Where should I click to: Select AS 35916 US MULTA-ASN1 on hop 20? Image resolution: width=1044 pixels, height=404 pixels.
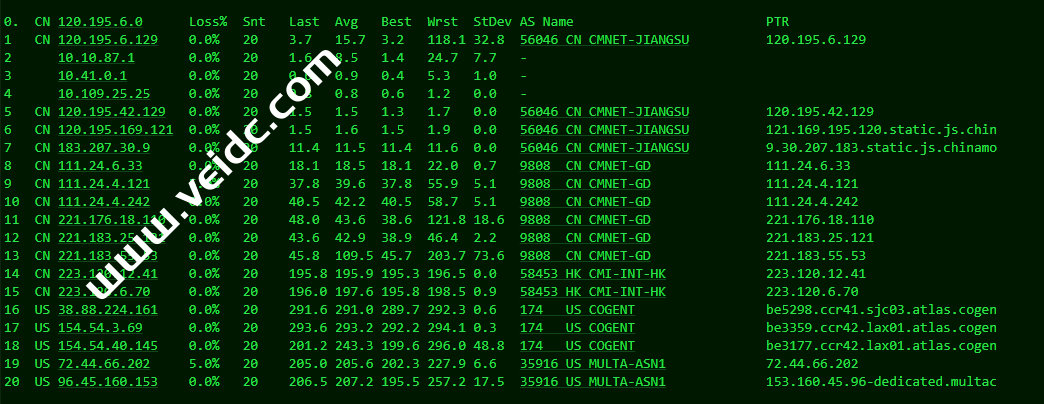[593, 381]
